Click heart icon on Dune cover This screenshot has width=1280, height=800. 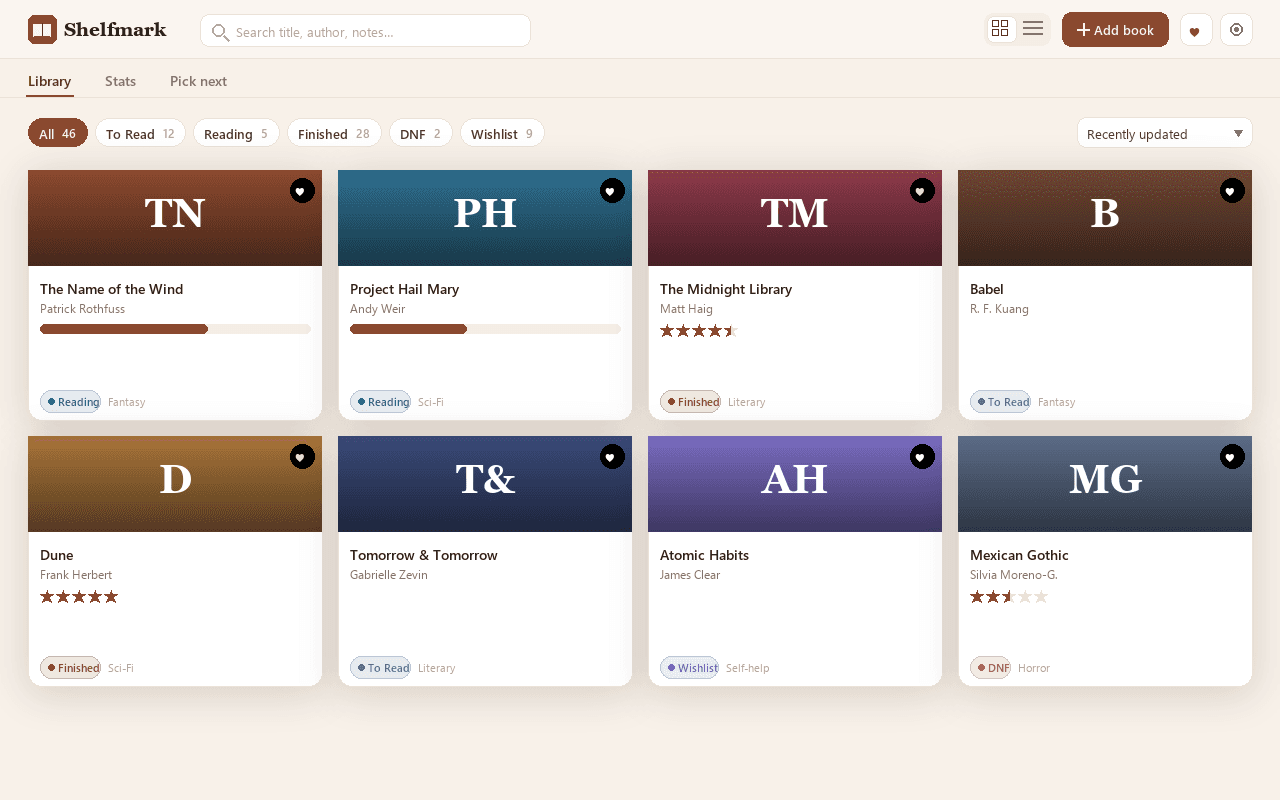click(x=302, y=456)
